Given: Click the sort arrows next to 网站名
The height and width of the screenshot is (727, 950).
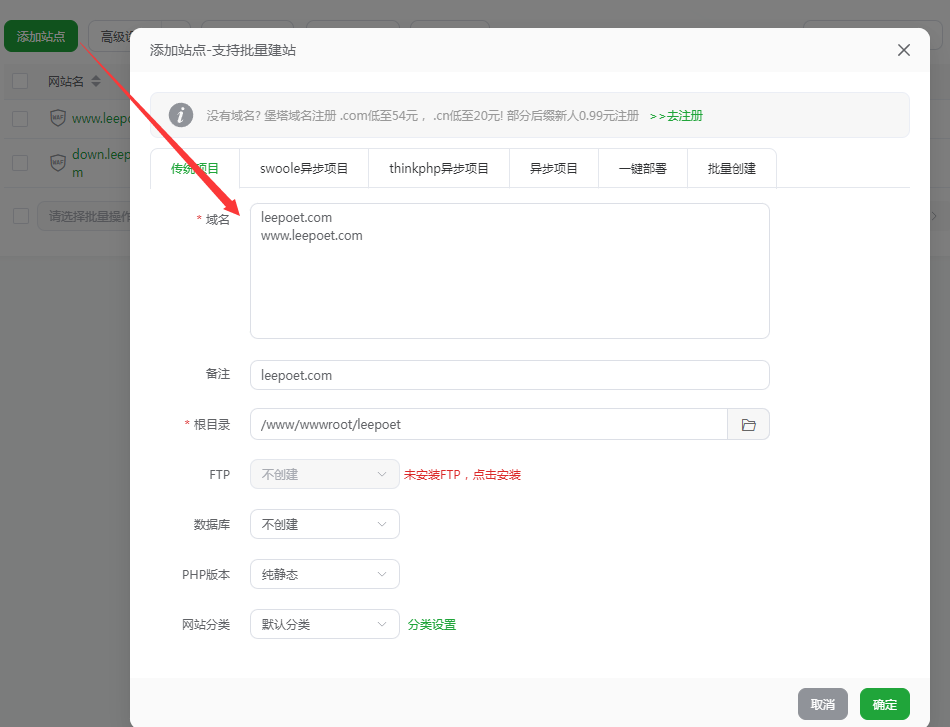Looking at the screenshot, I should pos(96,81).
